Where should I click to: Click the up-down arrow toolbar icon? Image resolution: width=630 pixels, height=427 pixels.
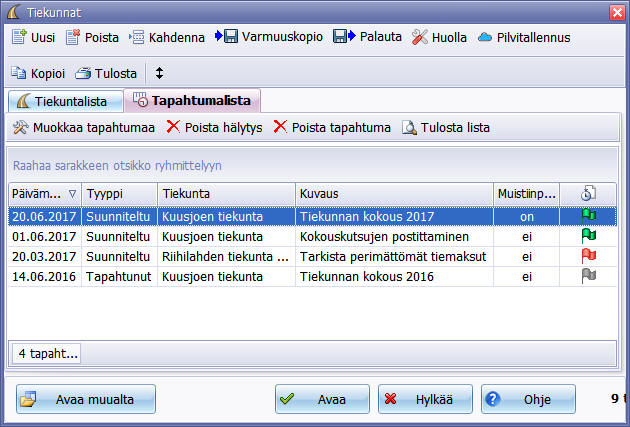point(160,73)
